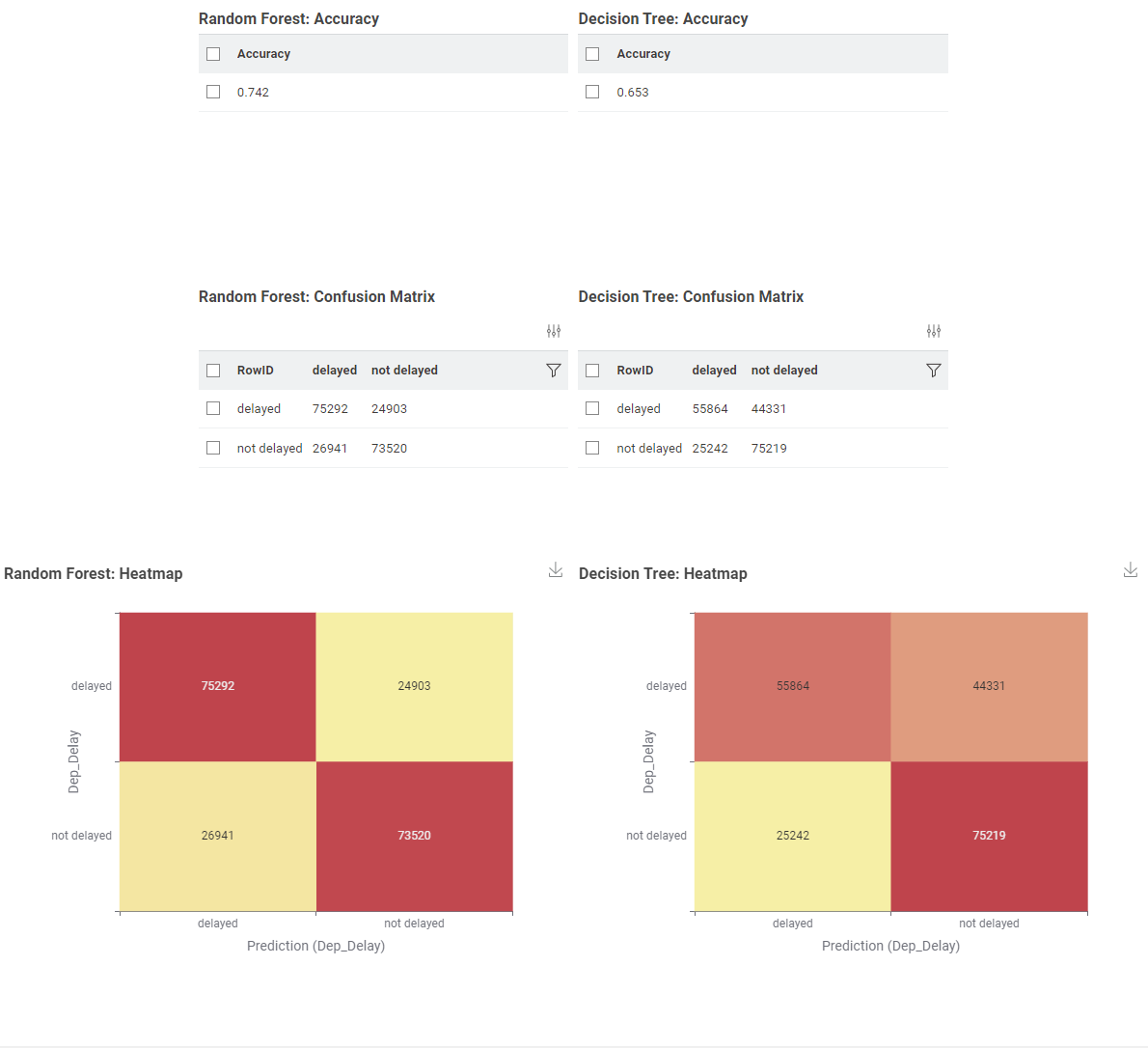Viewport: 1148px width, 1048px height.
Task: Open Random Forest confusion matrix settings icon
Action: click(x=554, y=331)
